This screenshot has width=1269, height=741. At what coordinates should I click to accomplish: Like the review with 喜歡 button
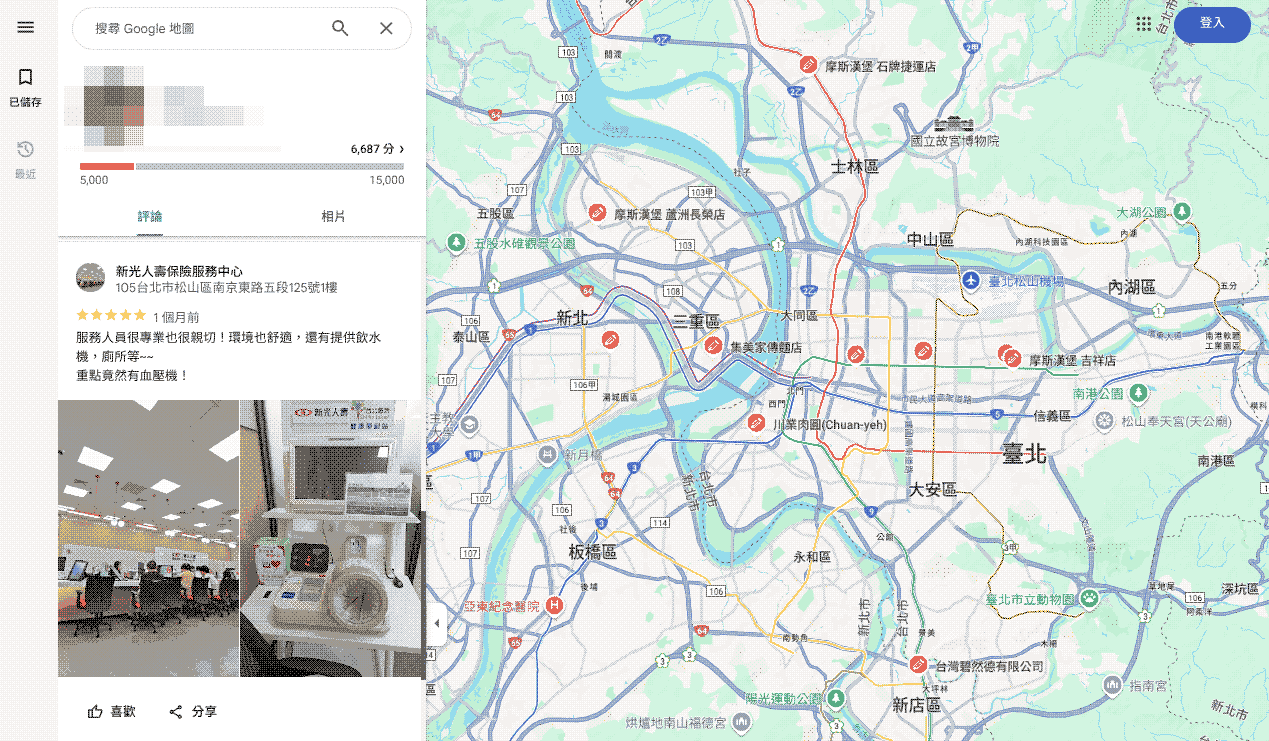(111, 712)
